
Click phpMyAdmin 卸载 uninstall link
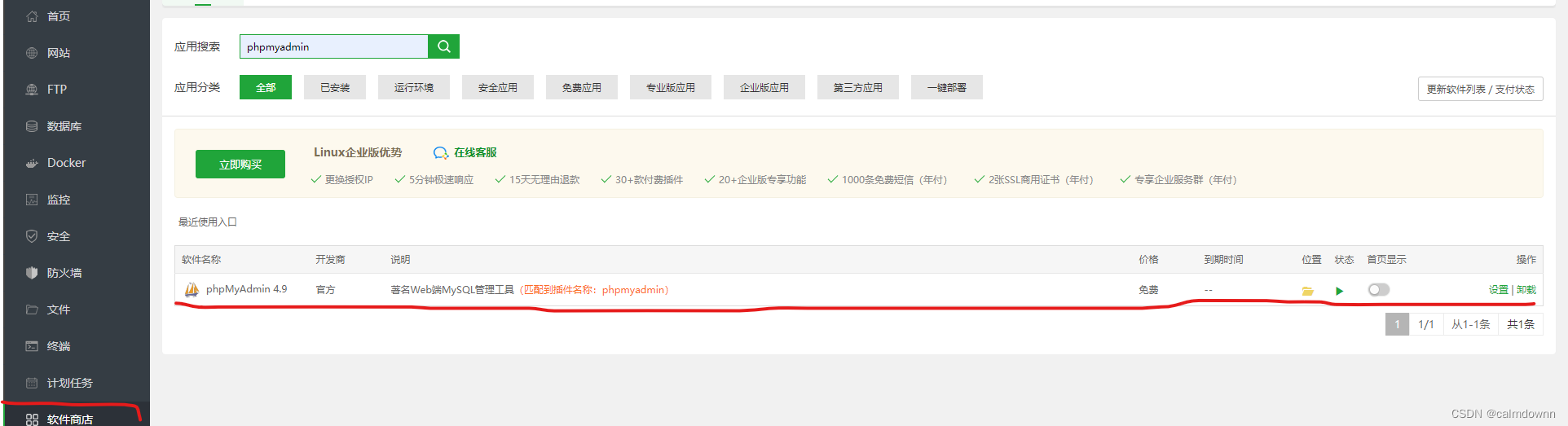[x=1526, y=290]
